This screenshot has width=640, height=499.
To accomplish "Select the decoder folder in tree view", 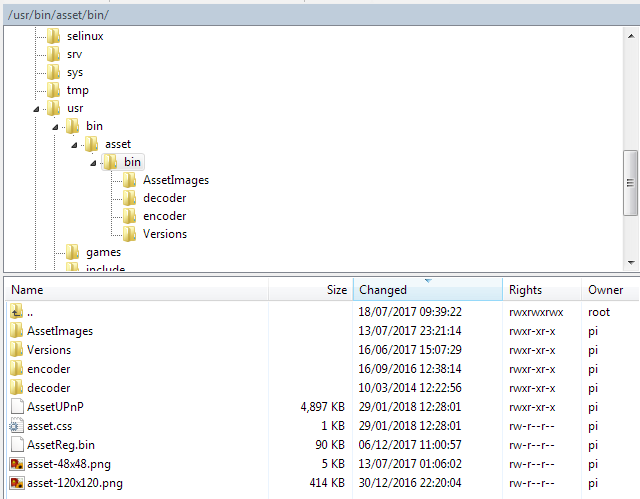I will click(163, 198).
